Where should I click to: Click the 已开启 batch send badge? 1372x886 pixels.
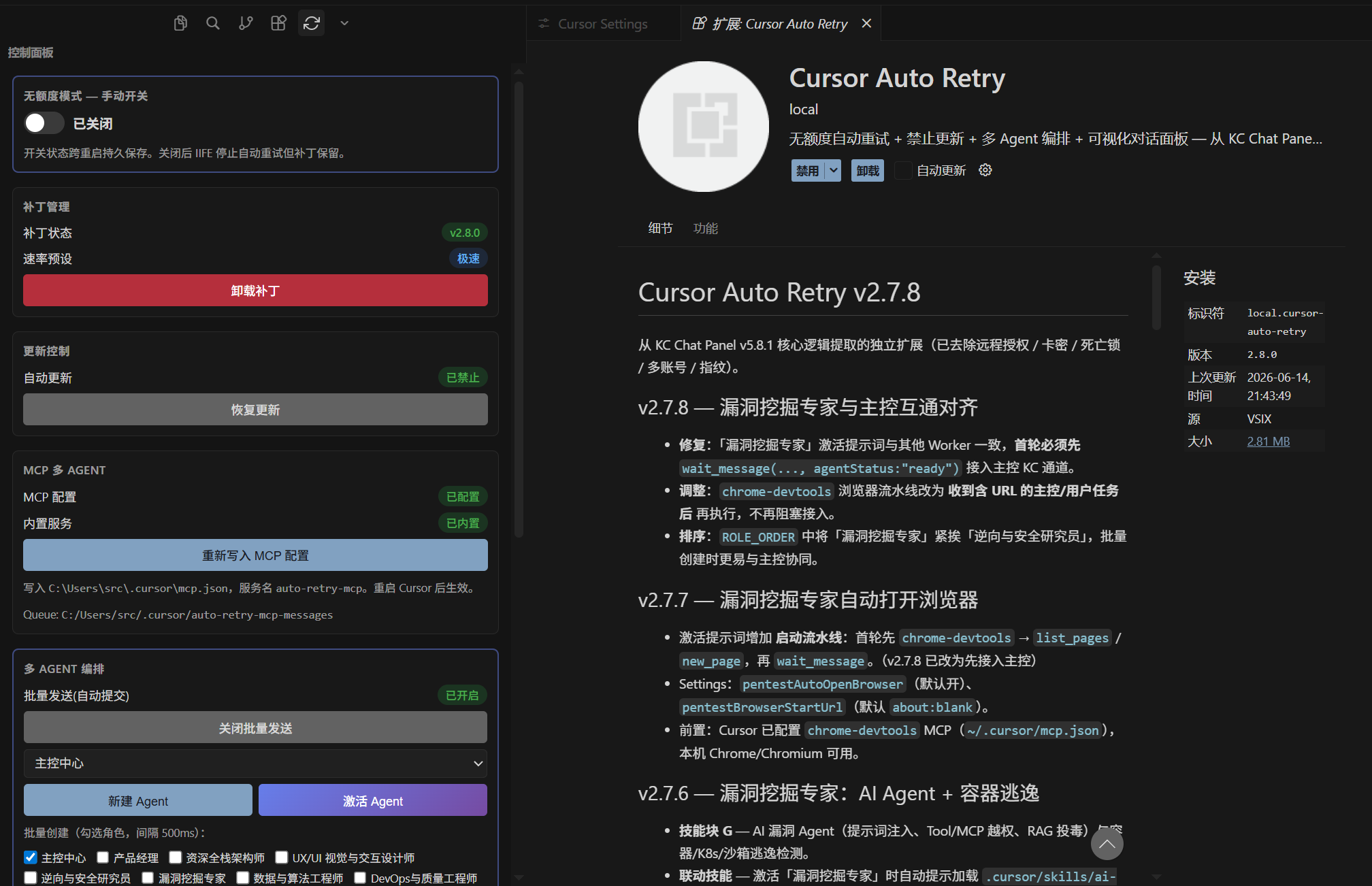pos(462,695)
